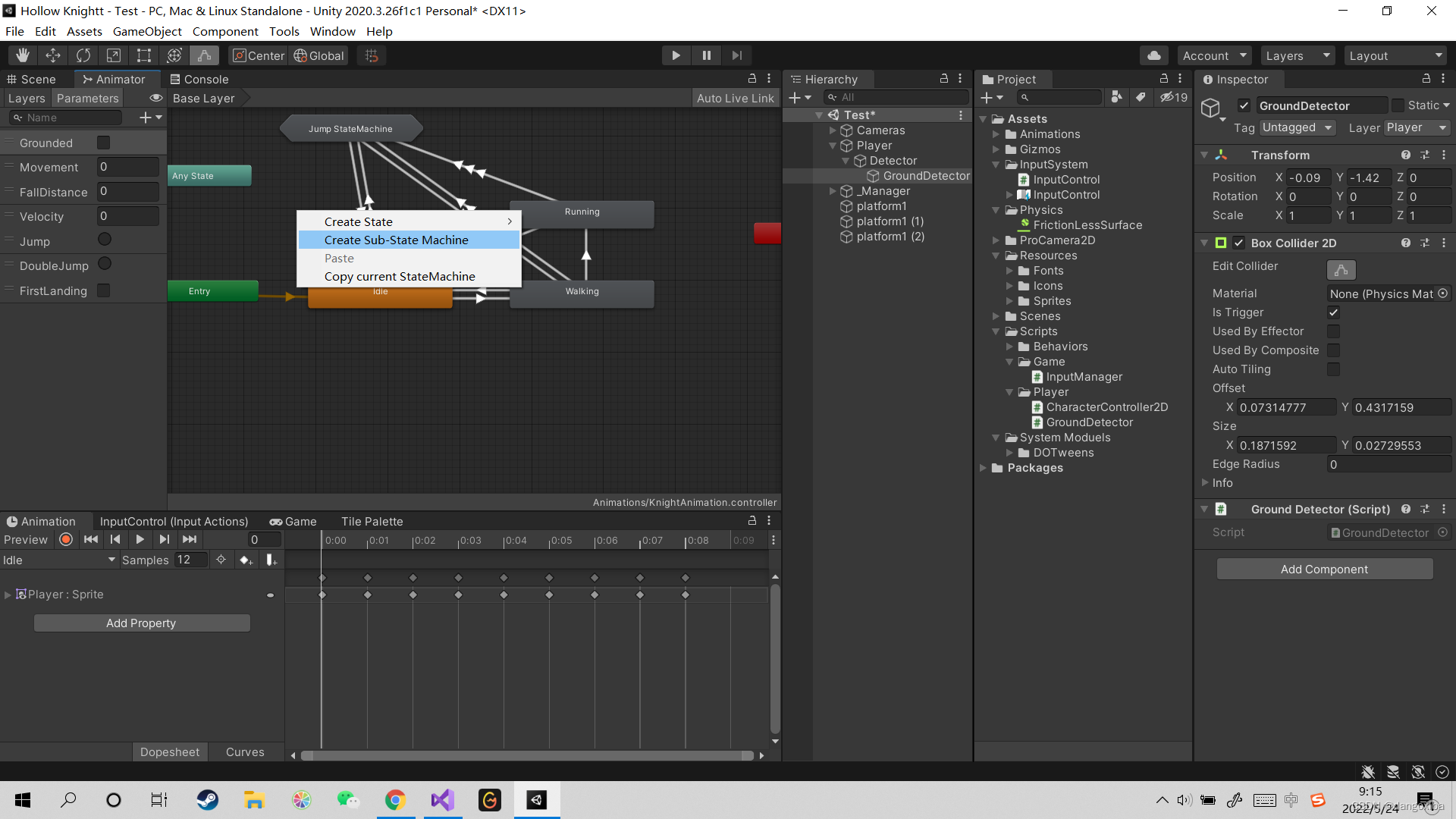Click the Edit Collider icon button
Viewport: 1456px width, 819px height.
pos(1341,269)
